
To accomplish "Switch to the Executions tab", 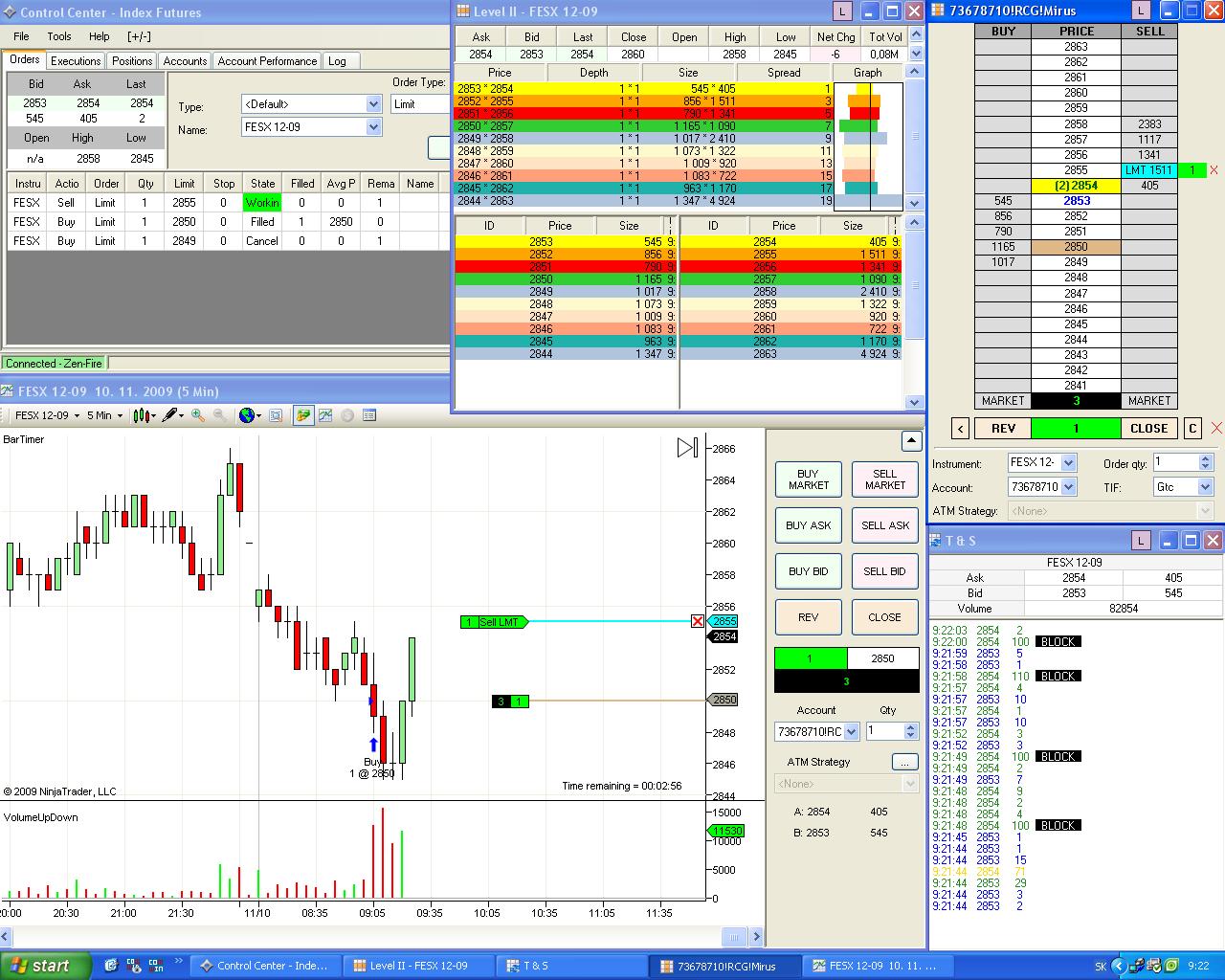I will coord(76,60).
